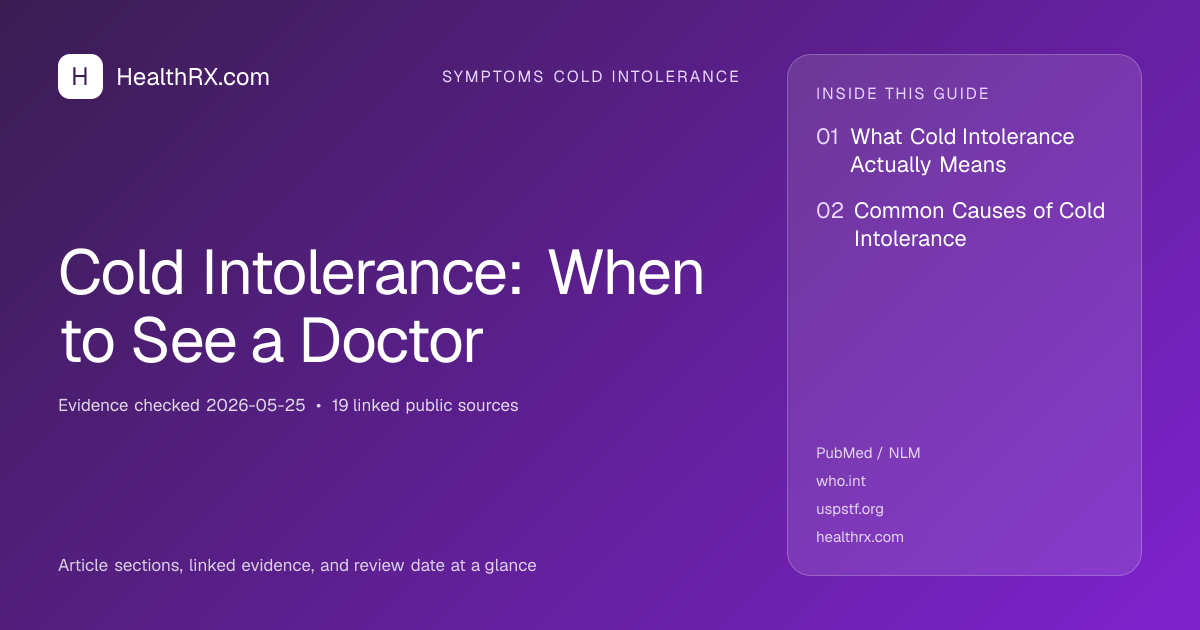
Task: Select the Article sections, linked evidence footer caption
Action: [297, 566]
